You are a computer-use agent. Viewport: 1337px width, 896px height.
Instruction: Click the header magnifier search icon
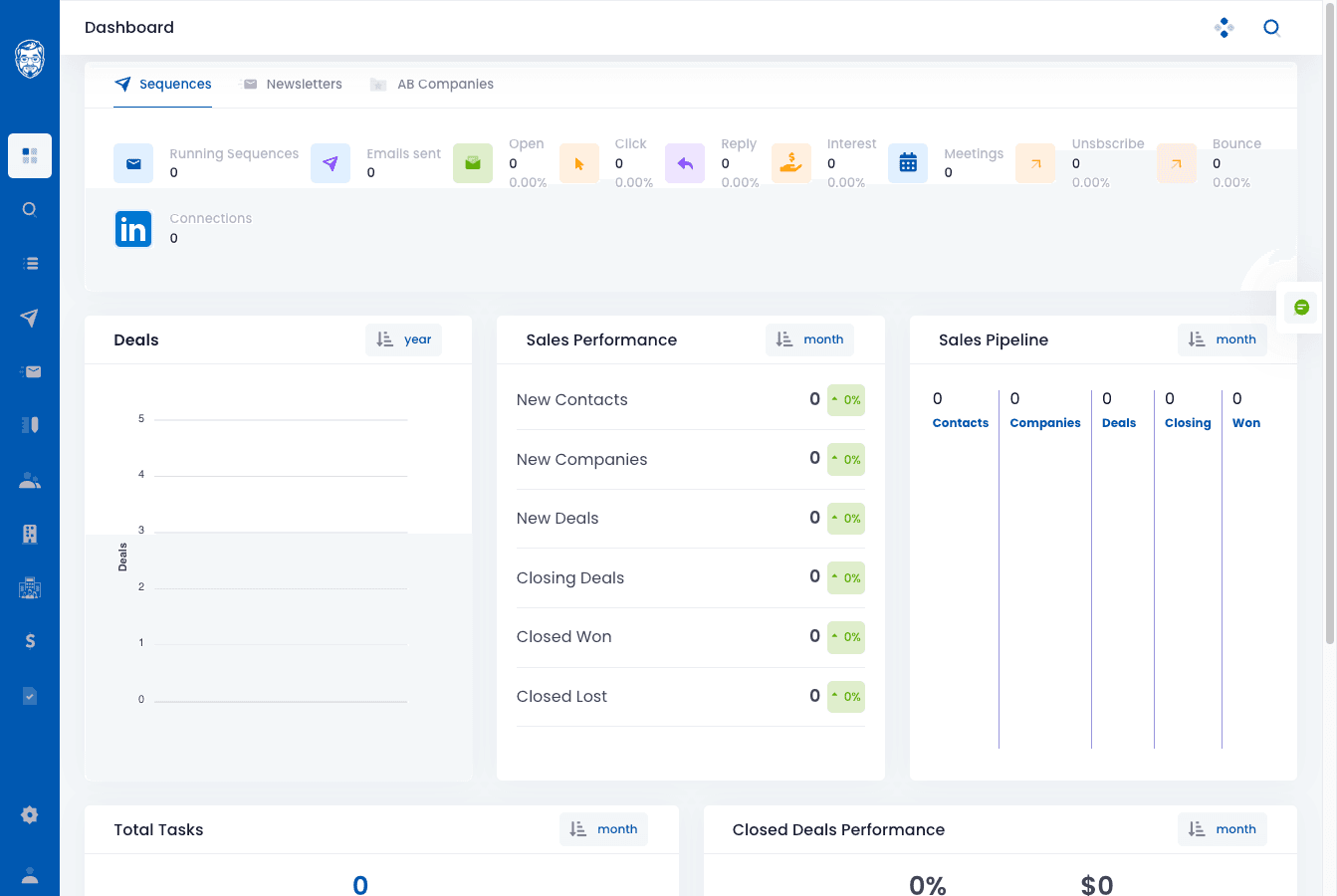[1271, 27]
